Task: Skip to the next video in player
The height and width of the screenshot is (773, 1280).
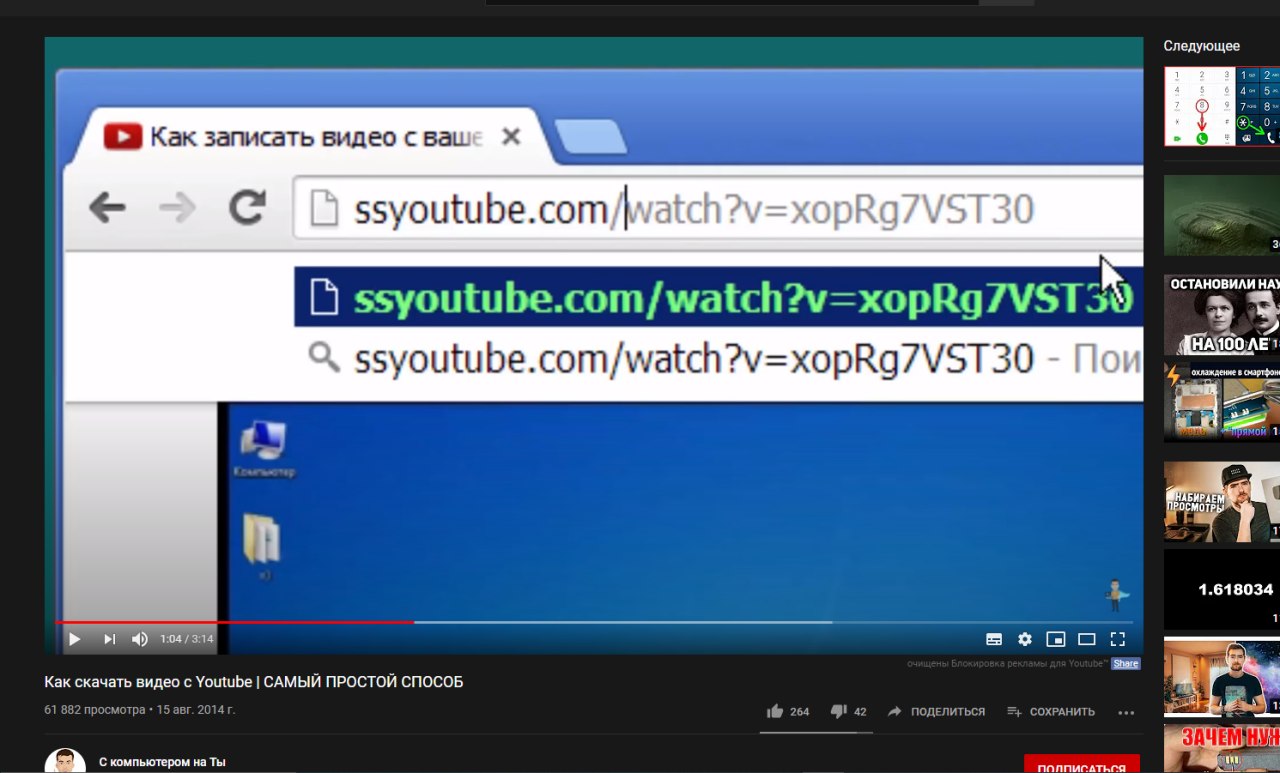Action: point(110,639)
